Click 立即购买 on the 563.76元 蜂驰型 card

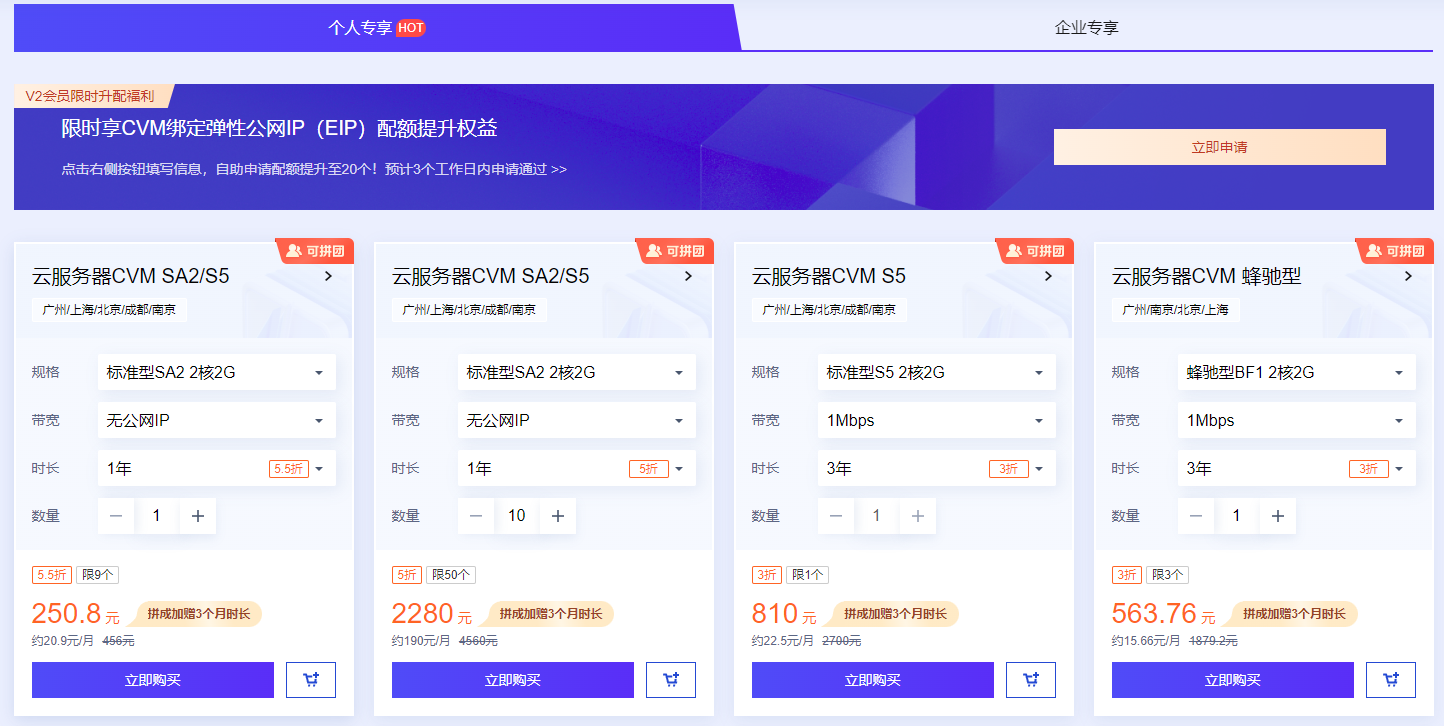[x=1233, y=680]
